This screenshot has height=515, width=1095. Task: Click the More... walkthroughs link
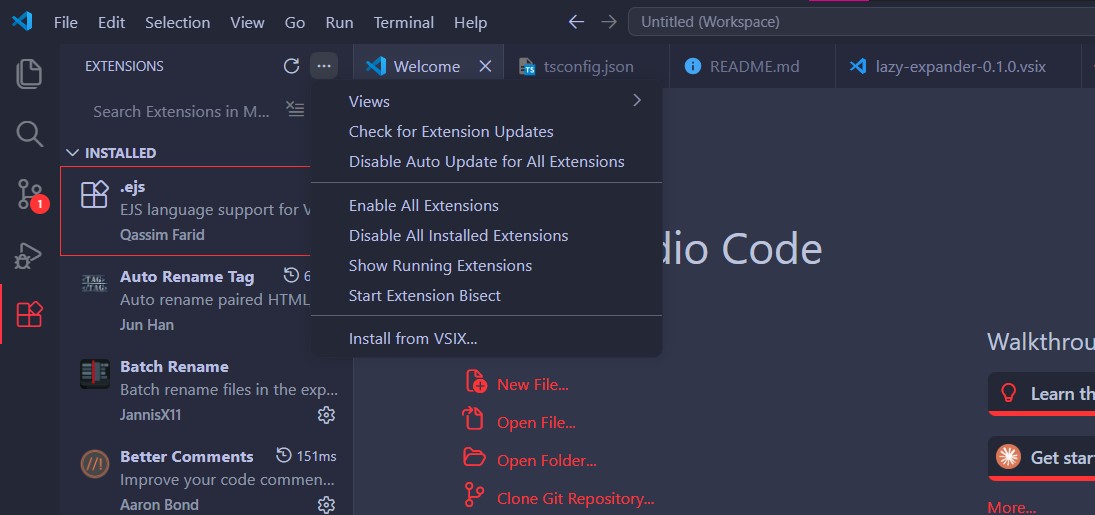coord(1011,508)
